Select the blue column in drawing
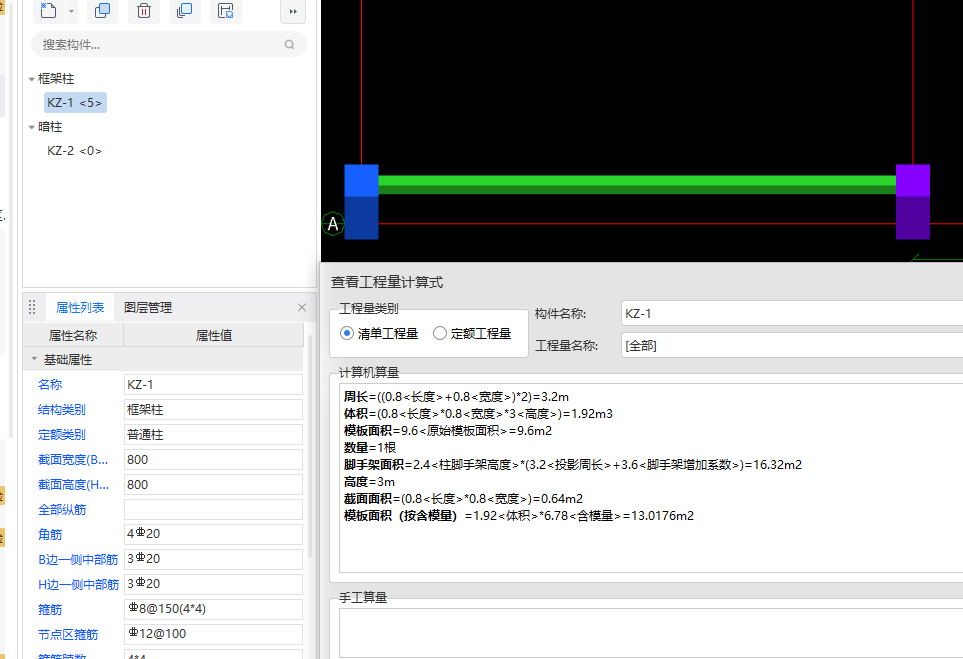 coord(361,202)
